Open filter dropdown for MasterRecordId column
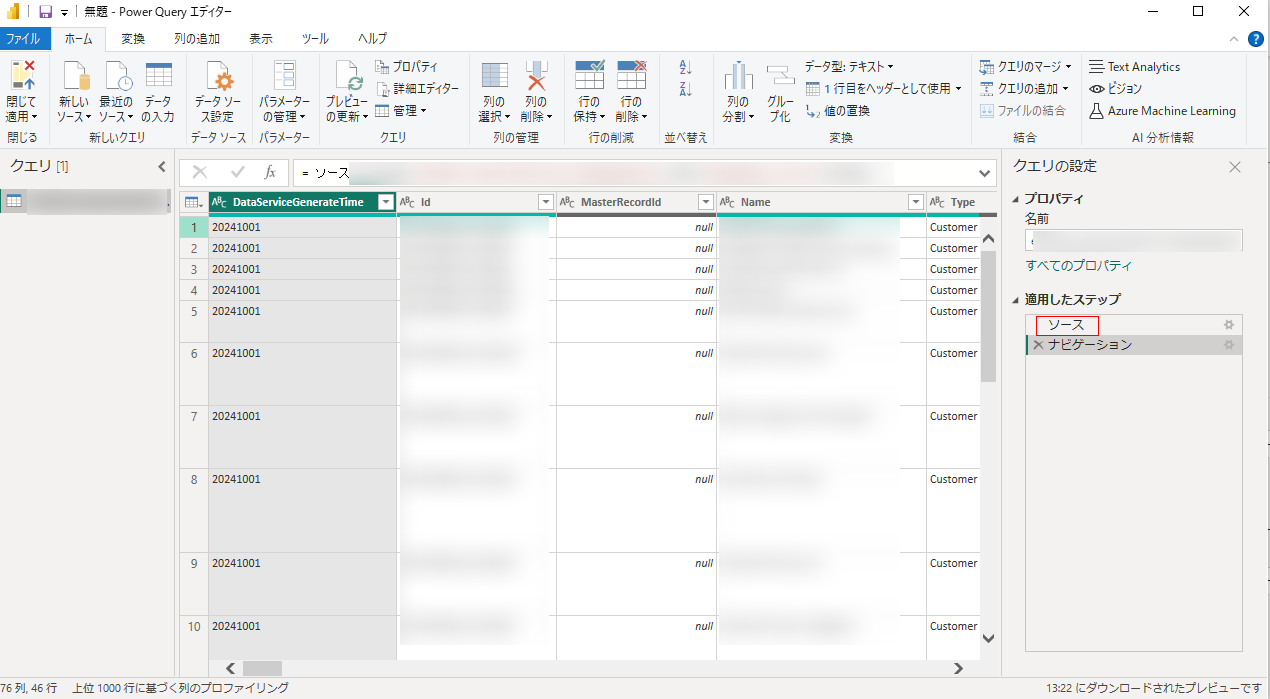The height and width of the screenshot is (699, 1270). 706,202
